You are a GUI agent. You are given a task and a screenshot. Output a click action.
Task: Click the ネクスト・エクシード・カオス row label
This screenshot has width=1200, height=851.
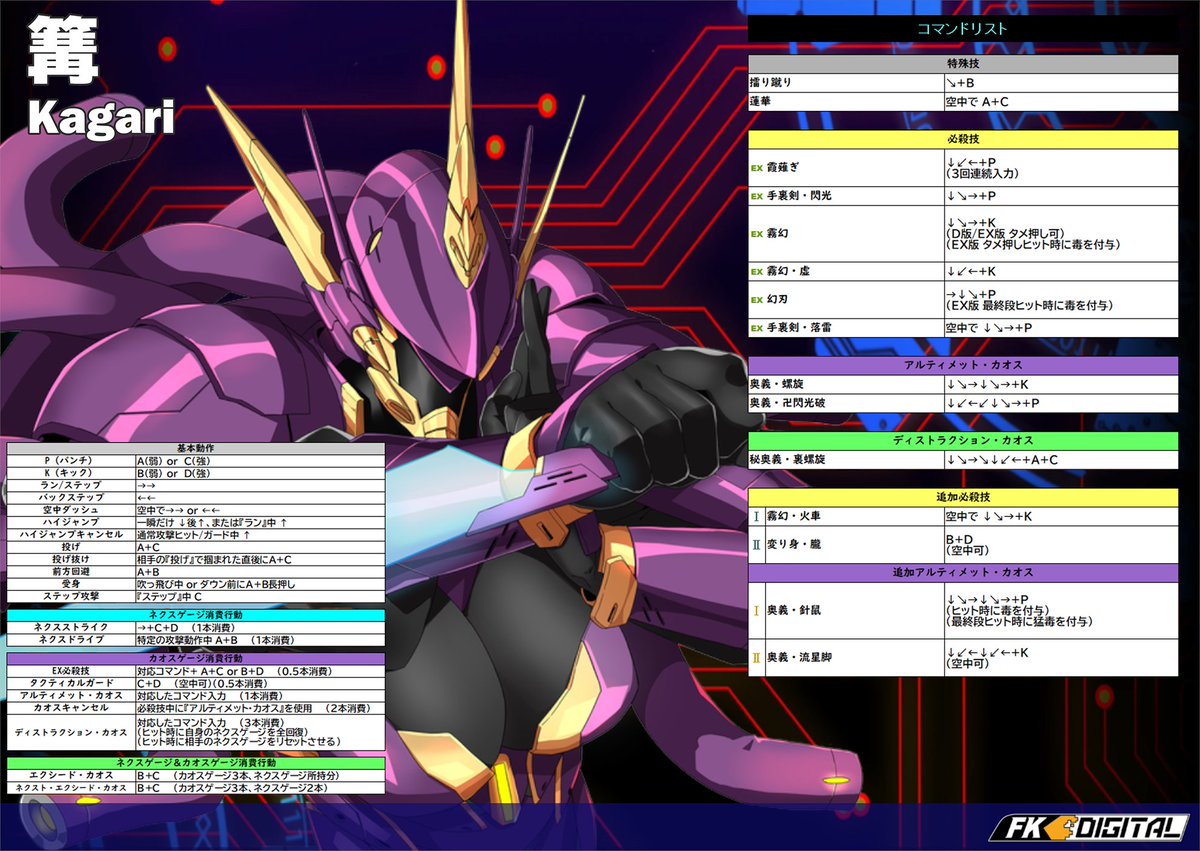71,788
